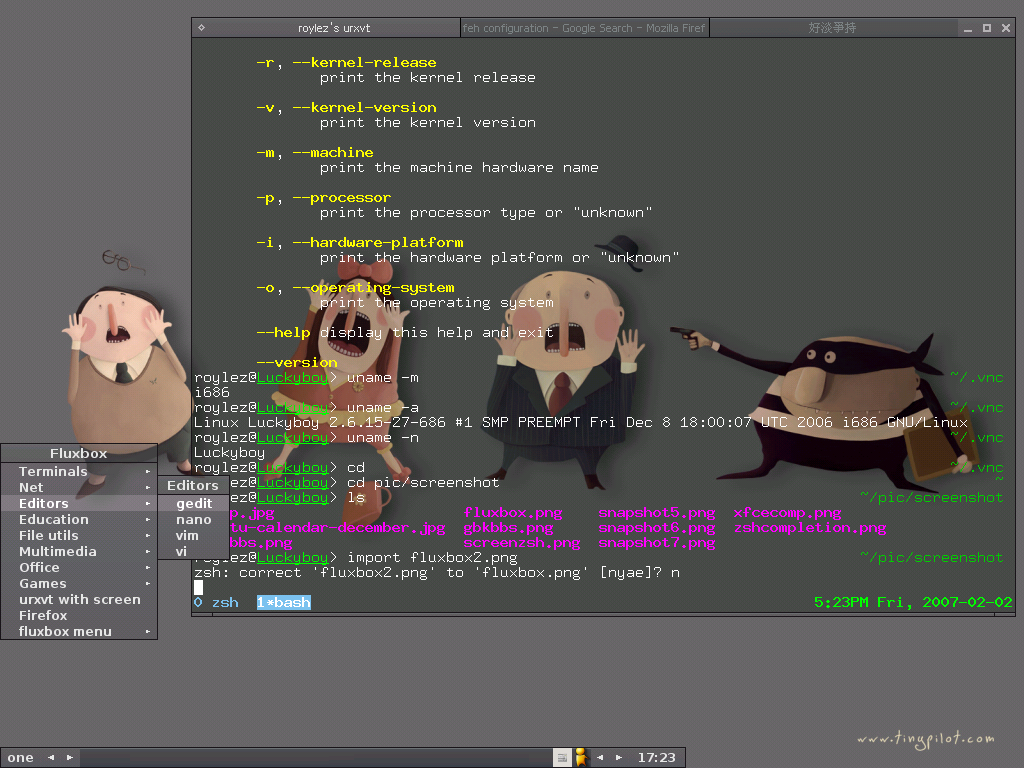This screenshot has width=1024, height=768.
Task: Expand the Terminals submenu arrow
Action: tap(148, 472)
